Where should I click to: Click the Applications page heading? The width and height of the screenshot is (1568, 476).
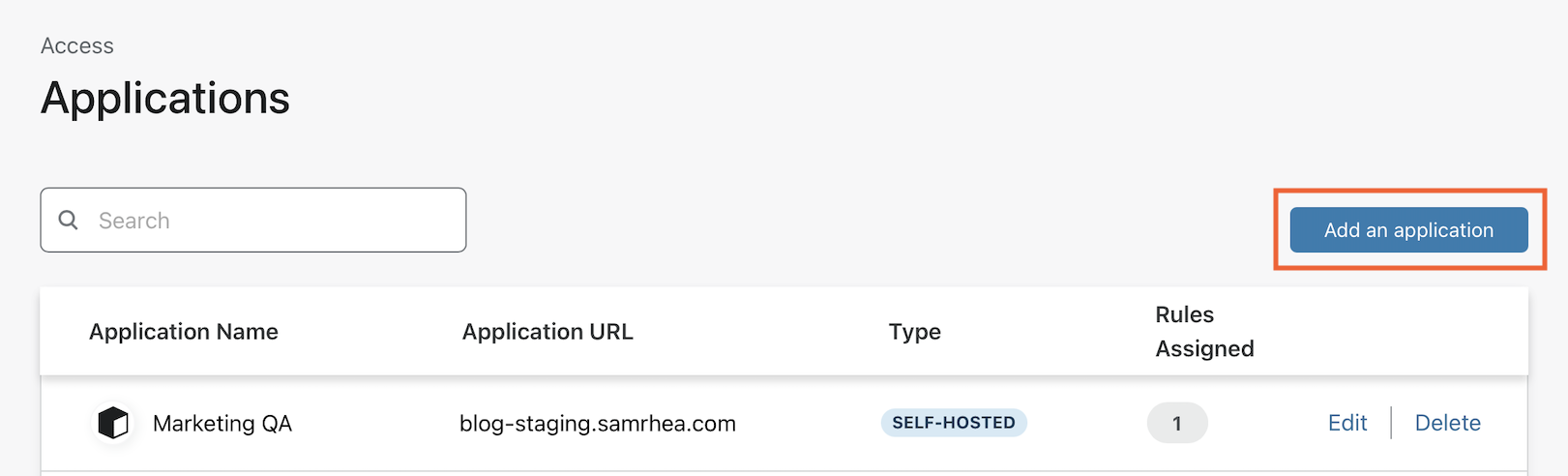tap(165, 98)
